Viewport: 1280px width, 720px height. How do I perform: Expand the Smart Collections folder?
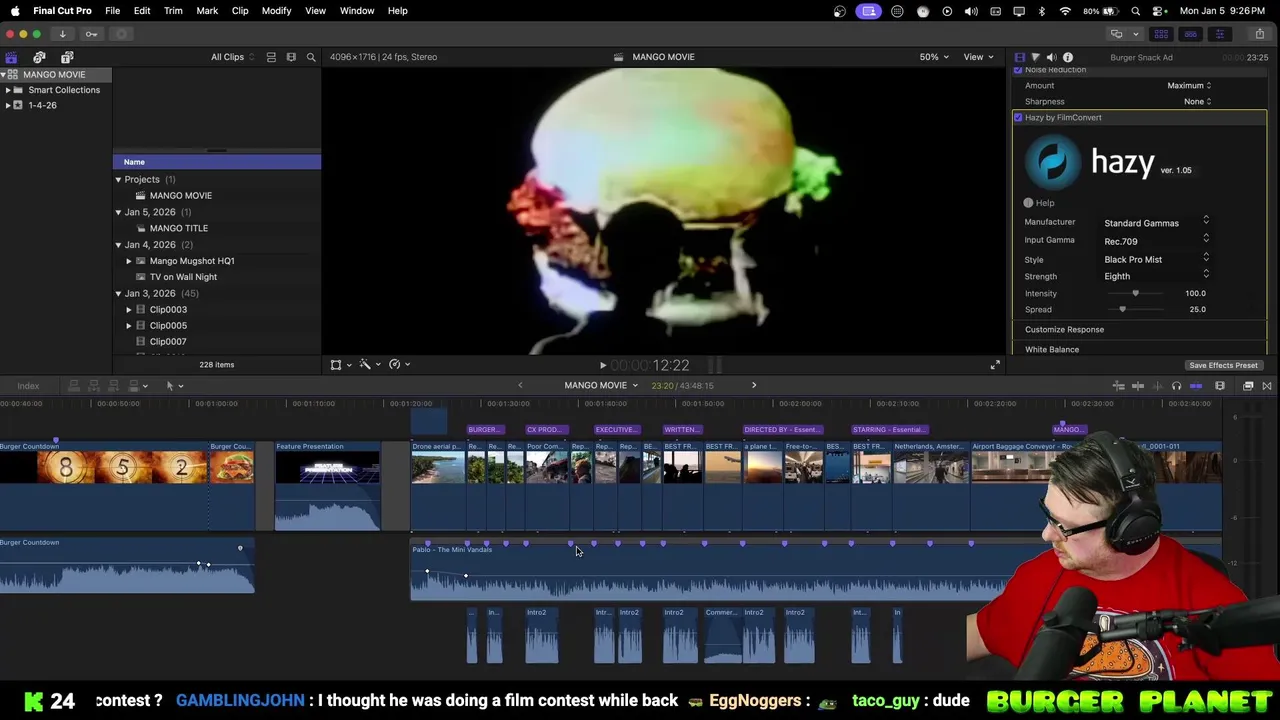(x=8, y=90)
